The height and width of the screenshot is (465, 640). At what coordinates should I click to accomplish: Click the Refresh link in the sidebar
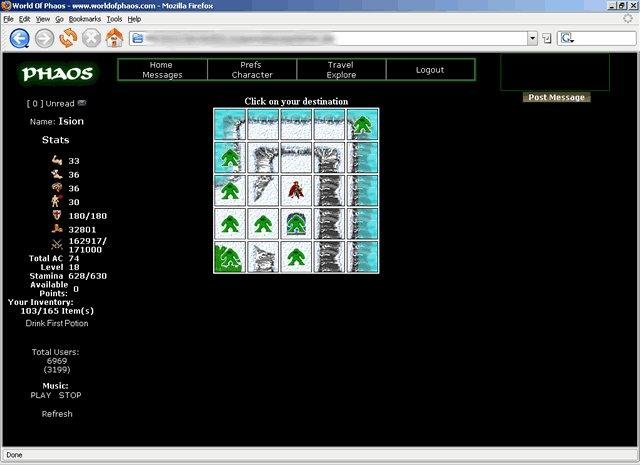tap(57, 414)
